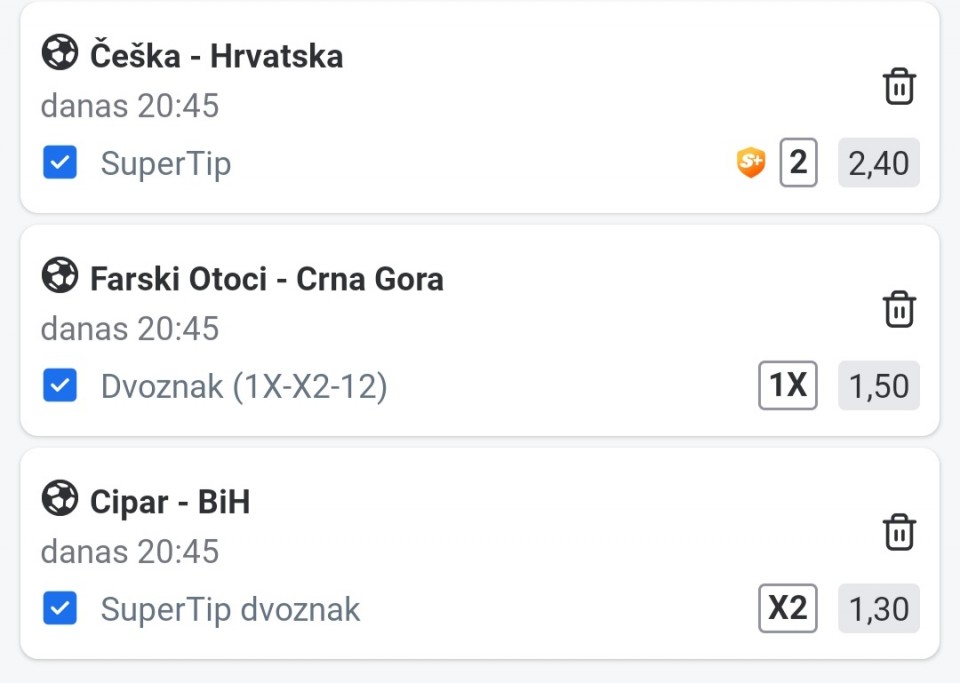
Task: Click soccer ball icon beside Češka - Hrvatska
Action: click(x=60, y=53)
